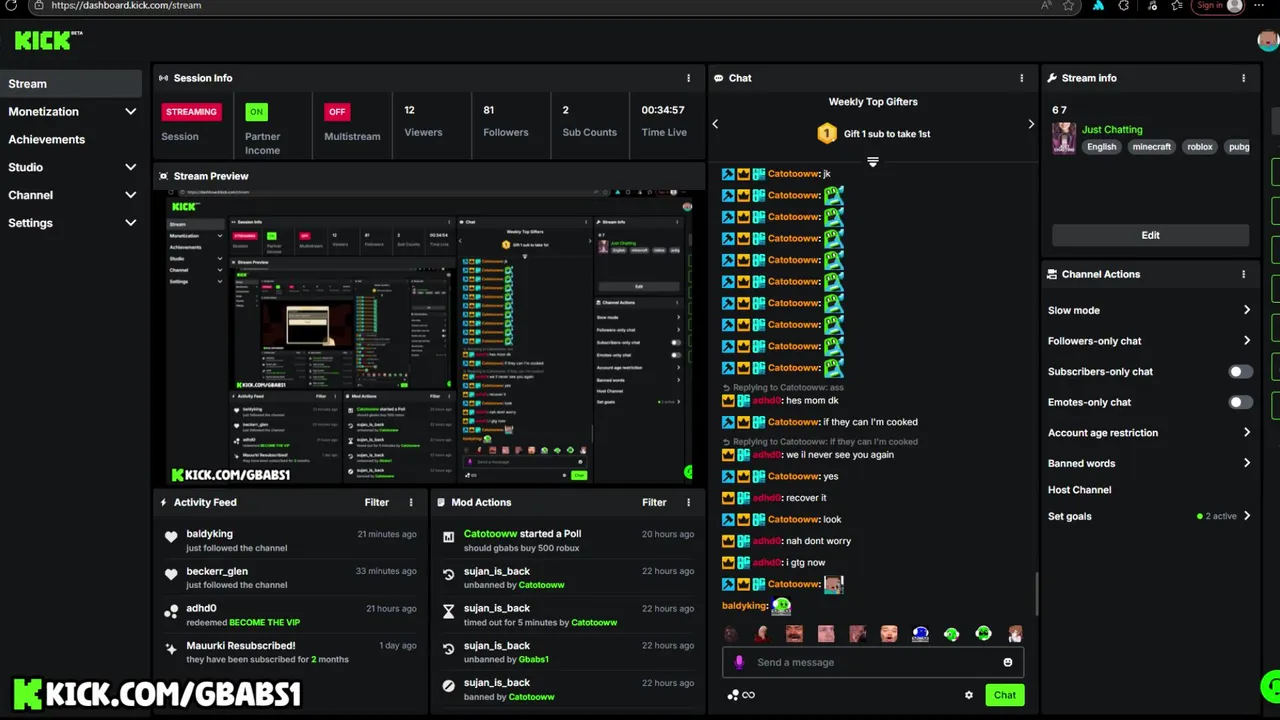Viewport: 1280px width, 720px height.
Task: Toggle Emotes-only chat switch
Action: (x=1239, y=402)
